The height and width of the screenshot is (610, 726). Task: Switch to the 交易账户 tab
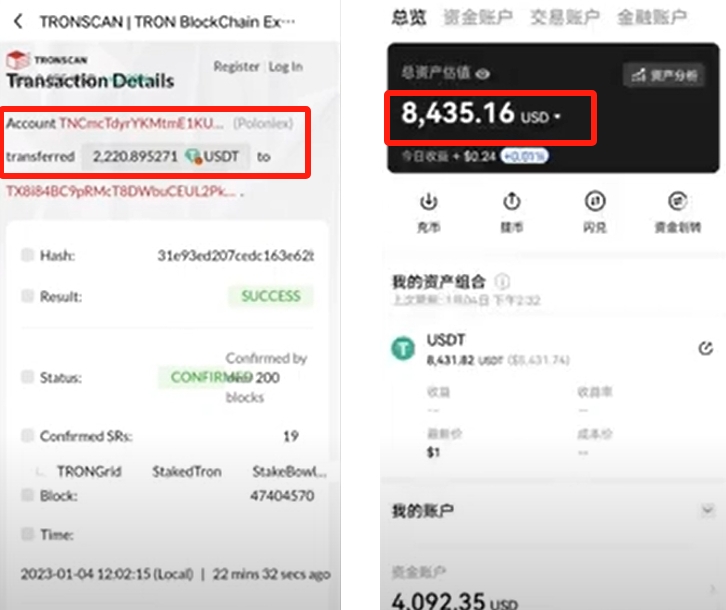coord(565,17)
